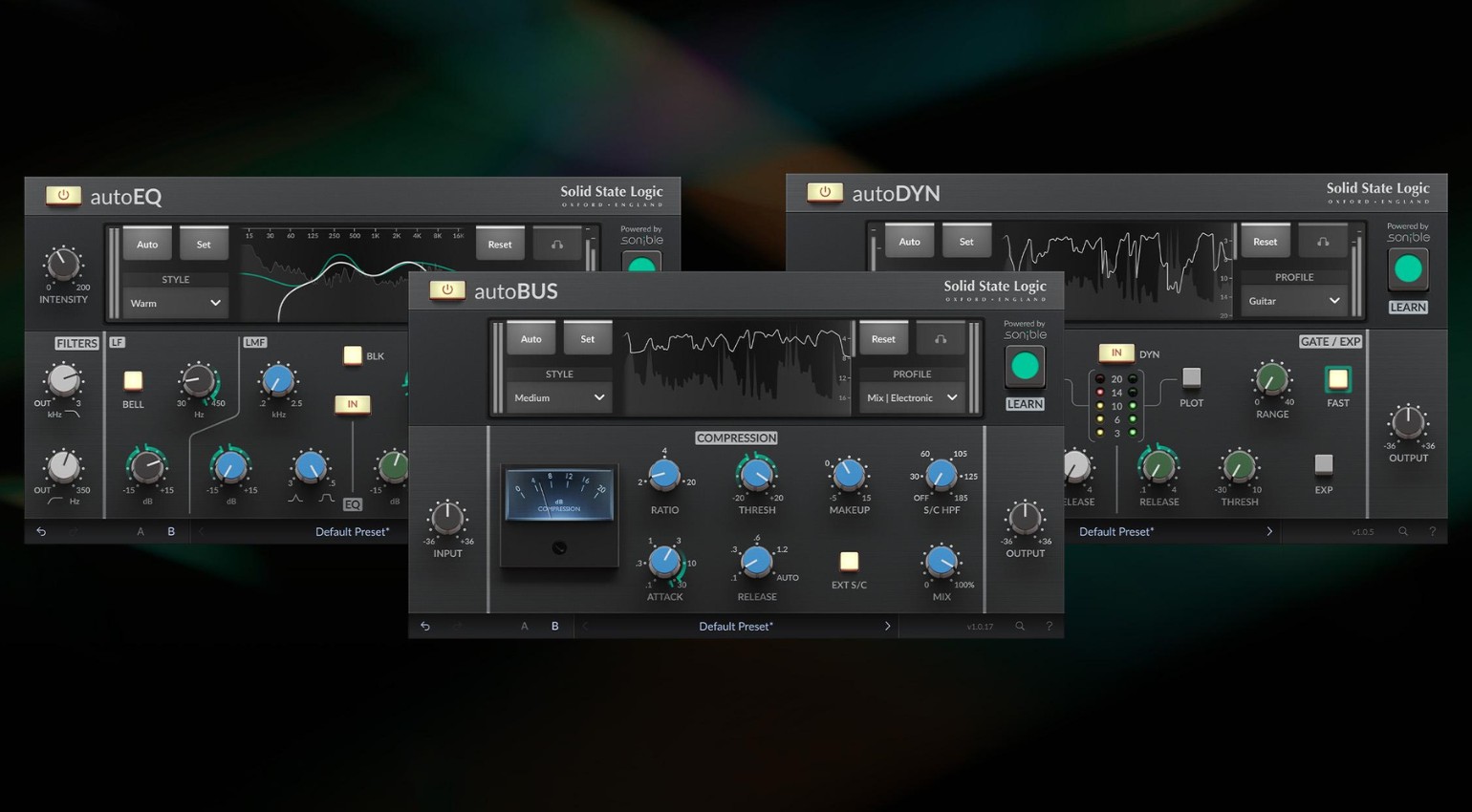Enable the FAST switch in autoDYN gate section
Screen dimensions: 1472x812
[1337, 380]
